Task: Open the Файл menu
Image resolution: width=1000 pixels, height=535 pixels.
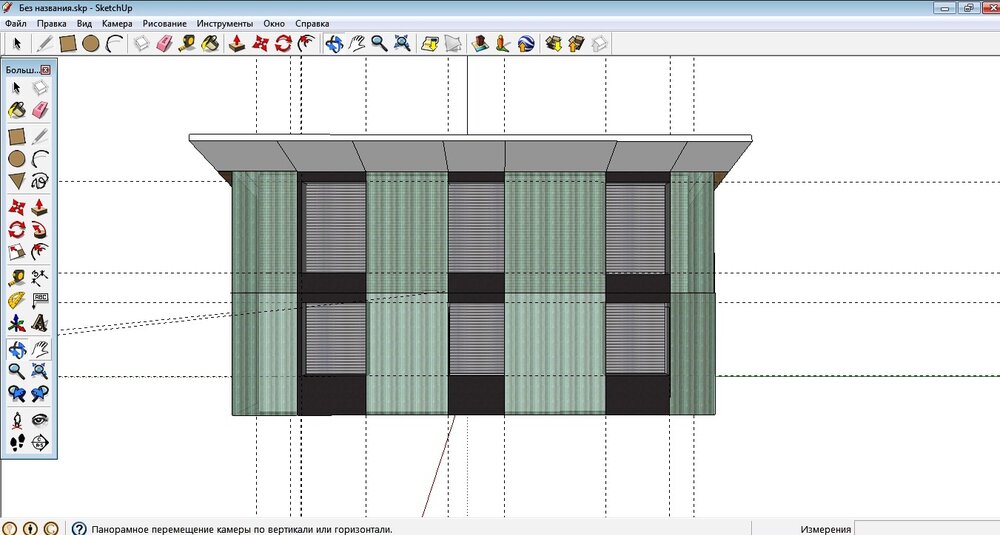Action: point(15,22)
